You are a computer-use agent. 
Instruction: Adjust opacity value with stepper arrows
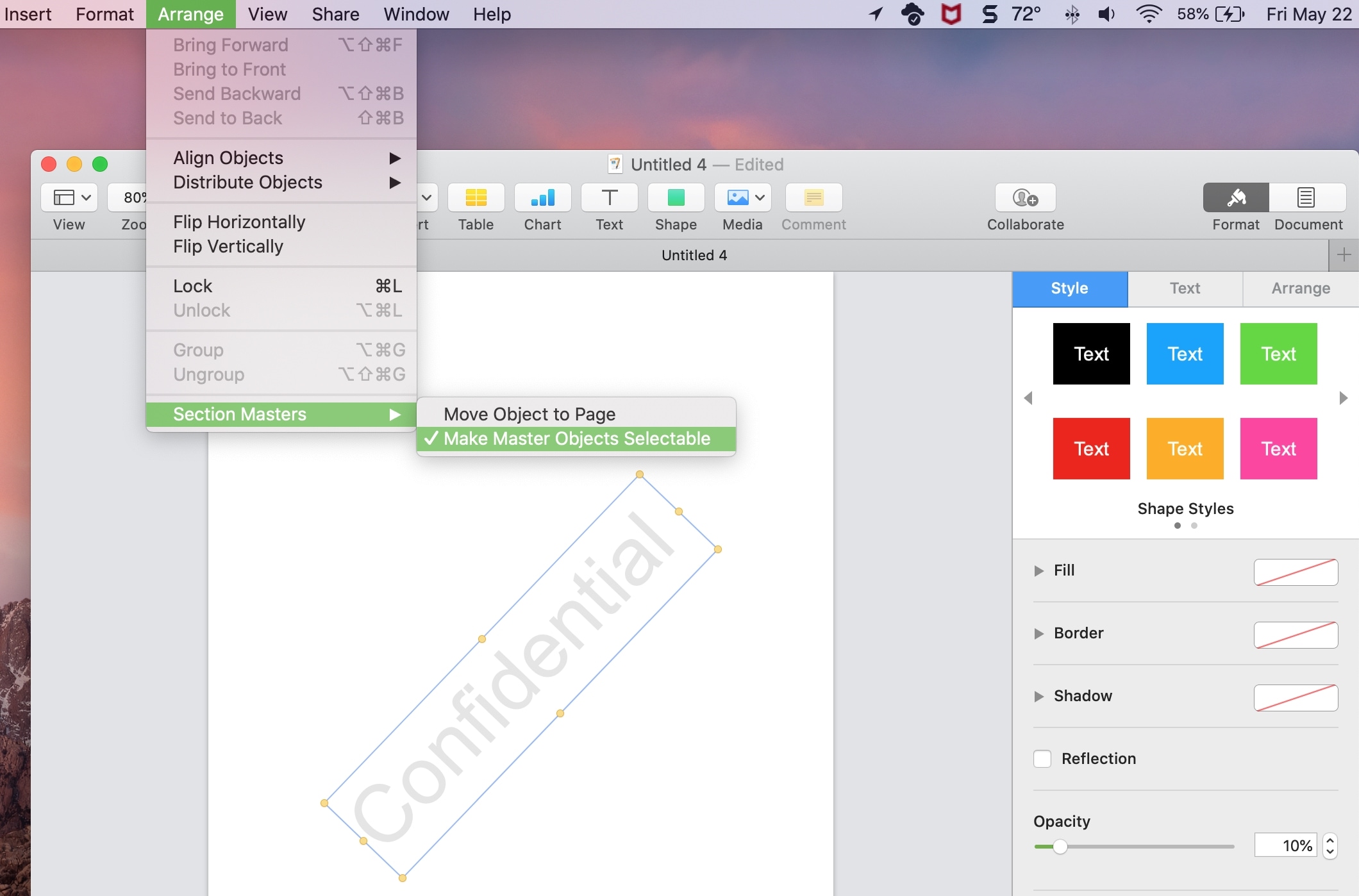coord(1330,846)
